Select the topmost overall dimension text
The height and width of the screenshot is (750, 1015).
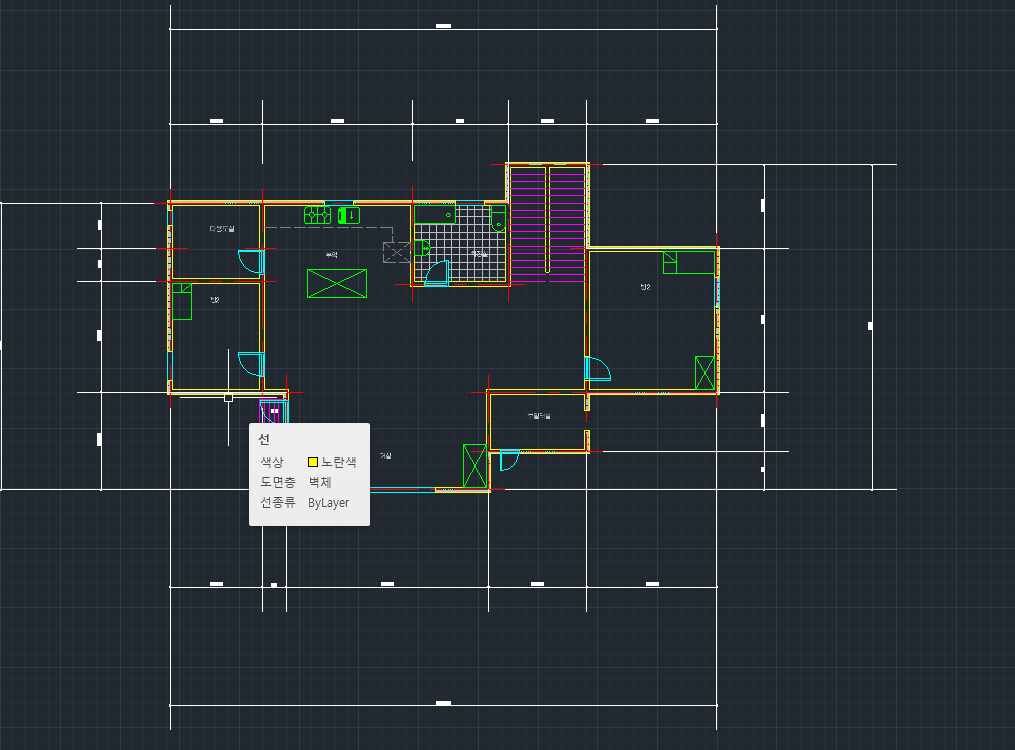443,26
